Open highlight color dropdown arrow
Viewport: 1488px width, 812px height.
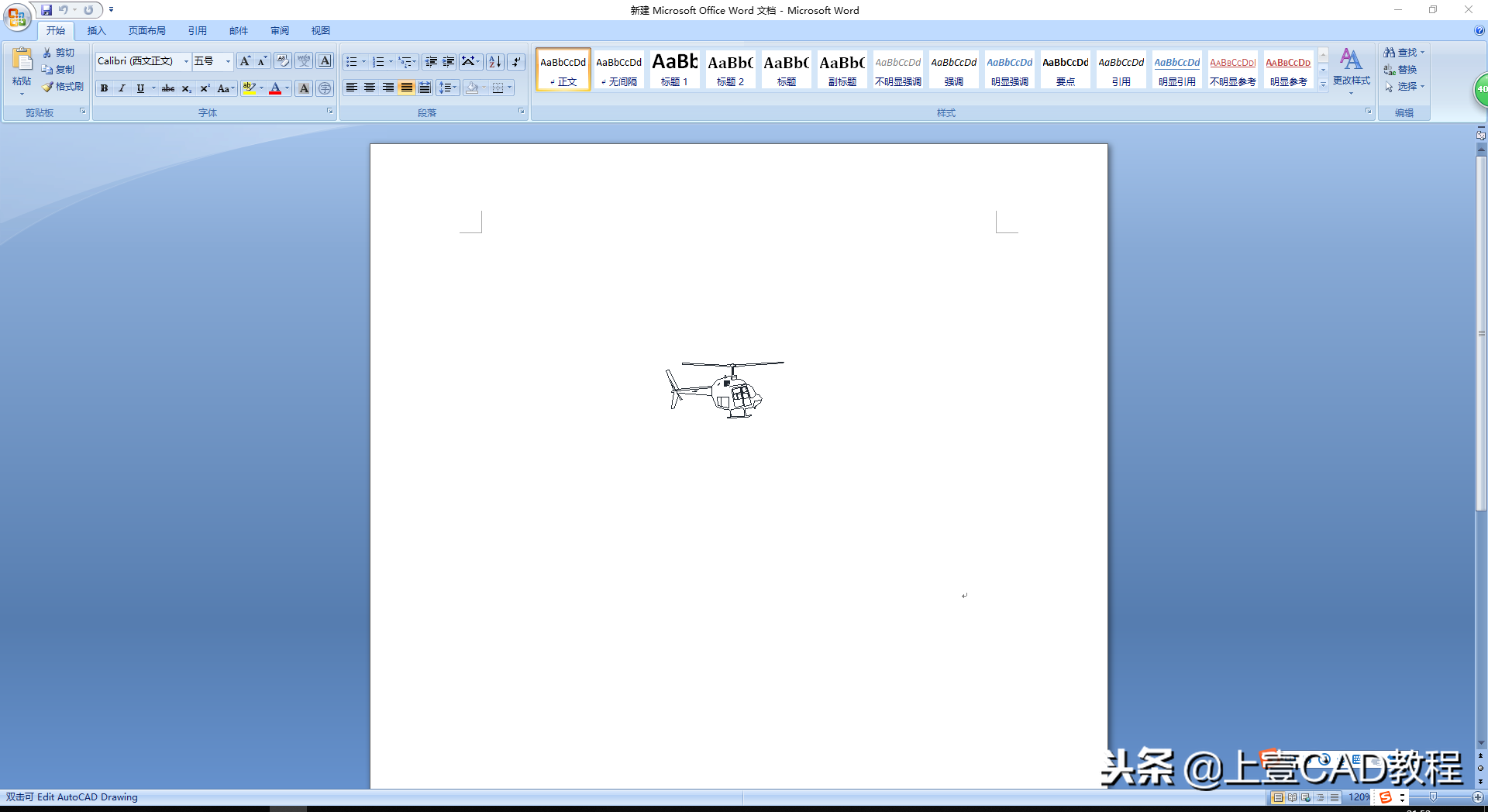click(x=261, y=88)
